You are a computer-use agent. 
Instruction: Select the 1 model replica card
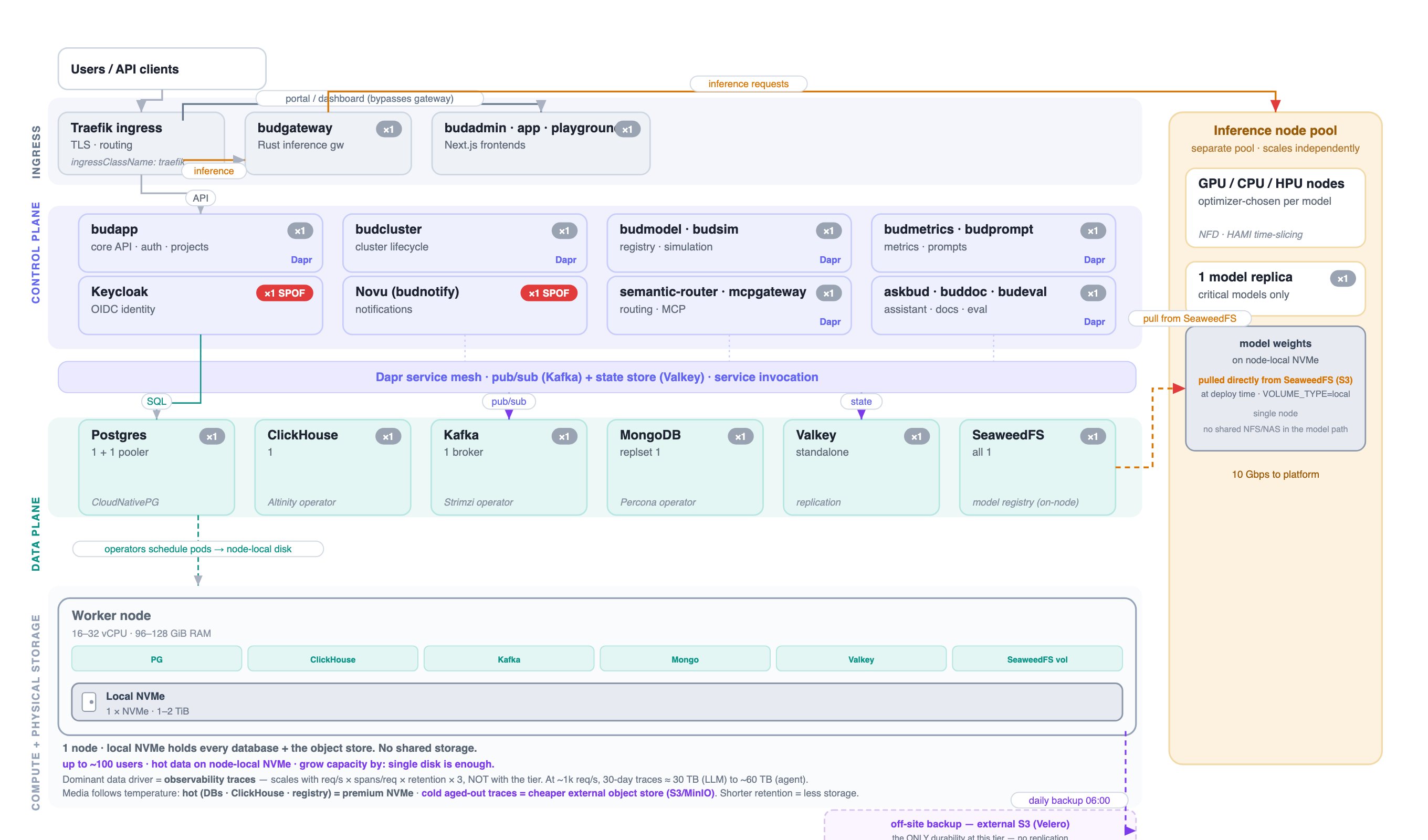click(1275, 289)
